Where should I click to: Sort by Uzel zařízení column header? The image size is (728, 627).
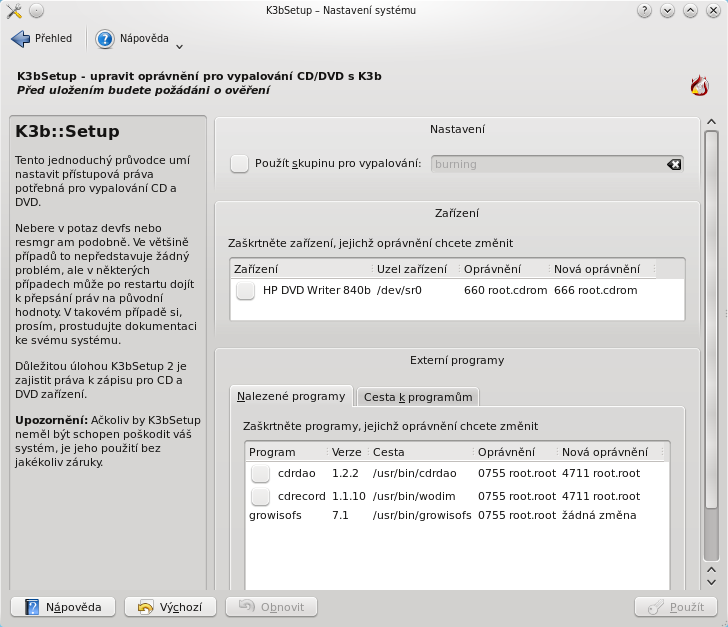pyautogui.click(x=416, y=269)
